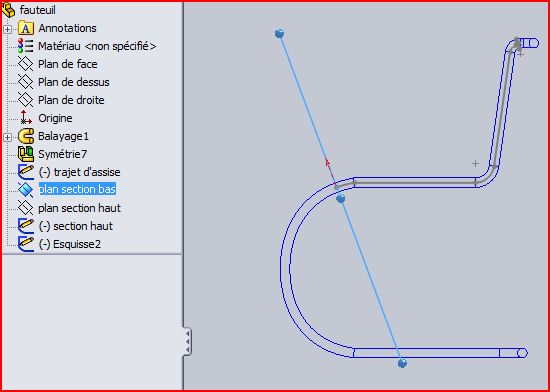
Task: Click the Esquisse2 sketch icon
Action: click(x=26, y=244)
